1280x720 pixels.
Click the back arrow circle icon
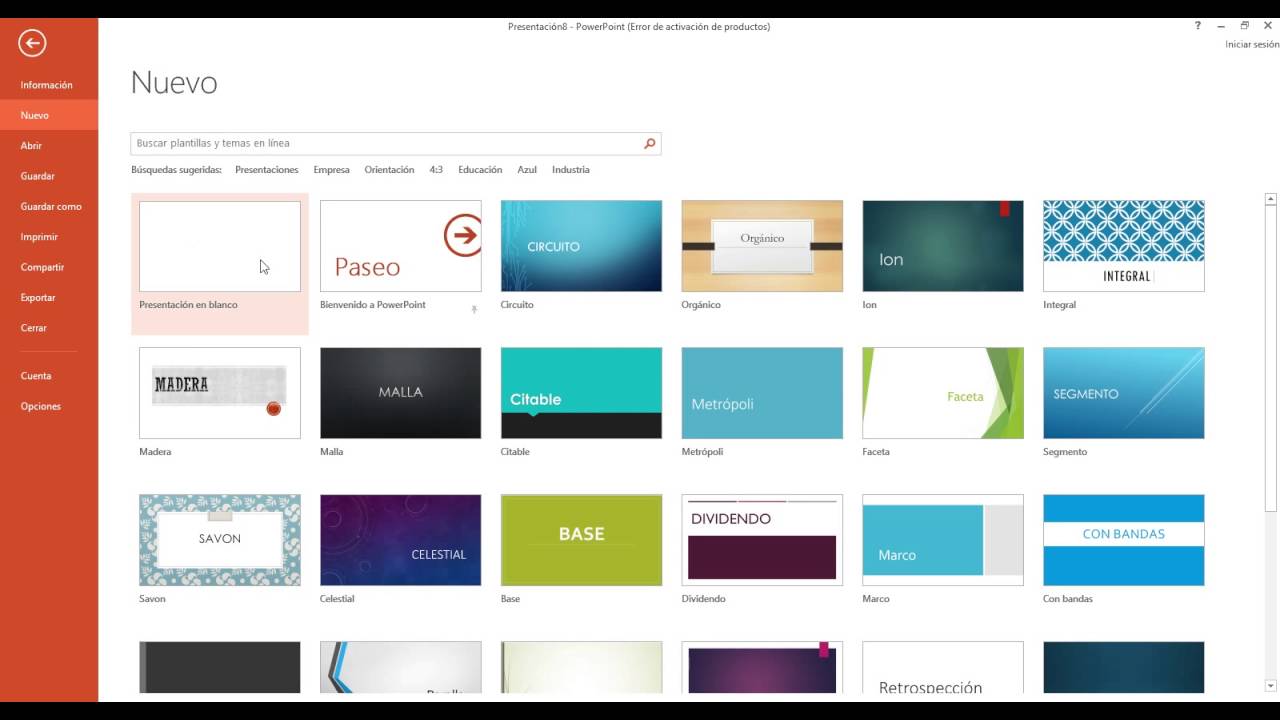tap(32, 43)
